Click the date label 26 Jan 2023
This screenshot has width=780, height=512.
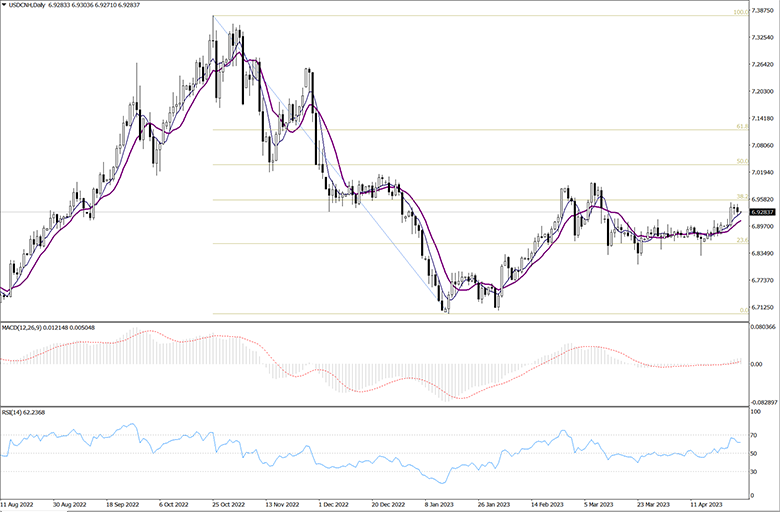(494, 504)
